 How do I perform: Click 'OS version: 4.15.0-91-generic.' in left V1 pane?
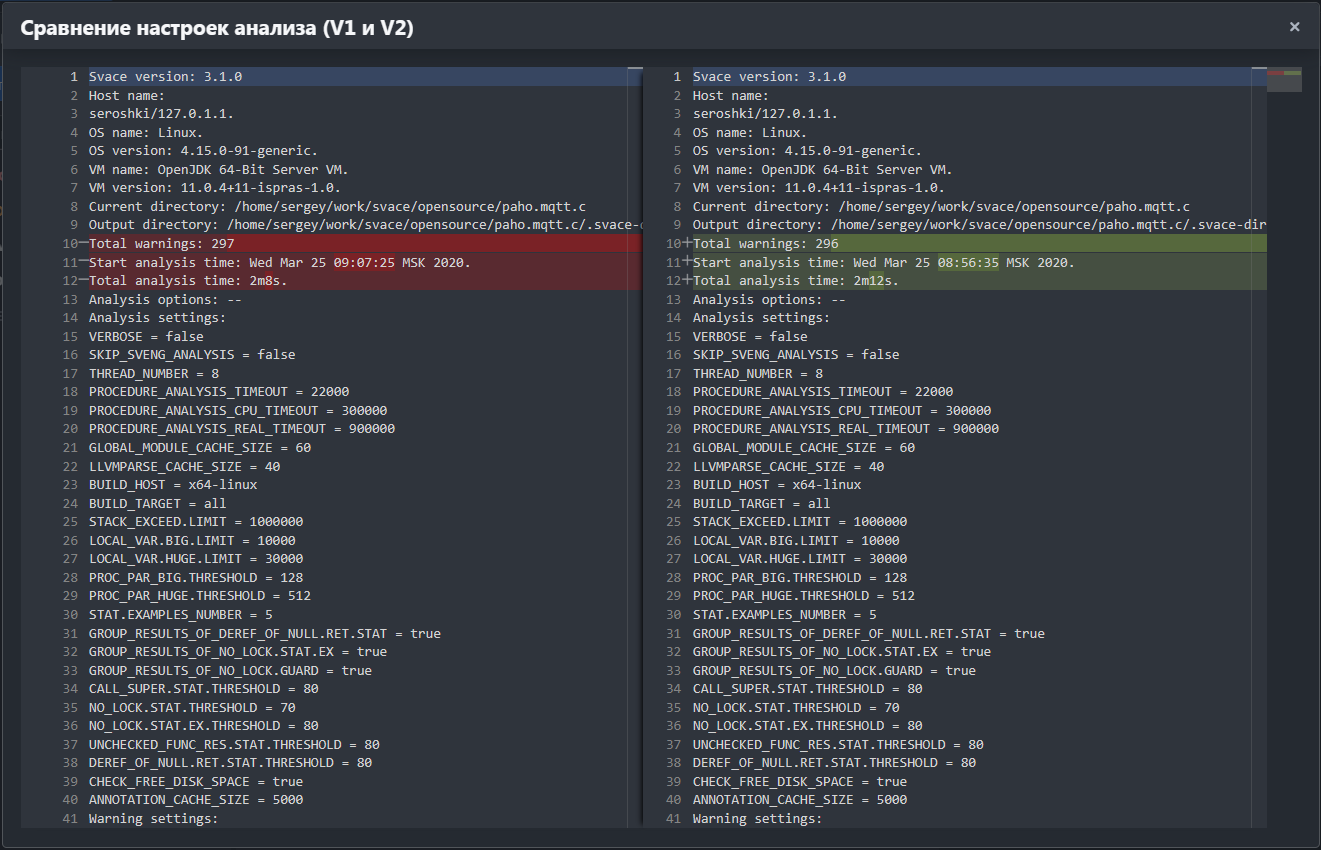click(x=204, y=151)
